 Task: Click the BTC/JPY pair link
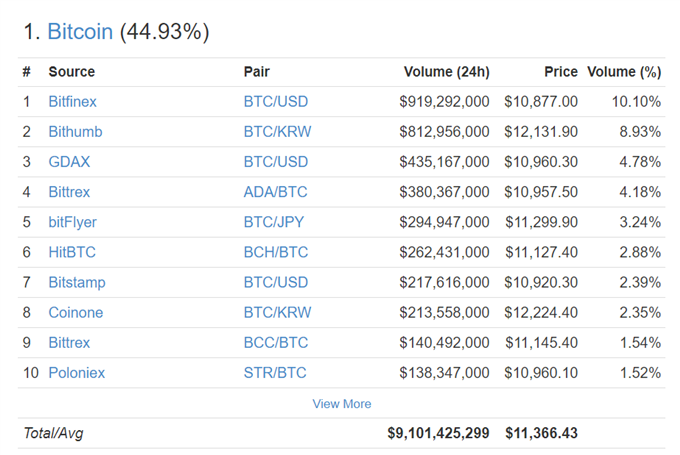[x=274, y=222]
